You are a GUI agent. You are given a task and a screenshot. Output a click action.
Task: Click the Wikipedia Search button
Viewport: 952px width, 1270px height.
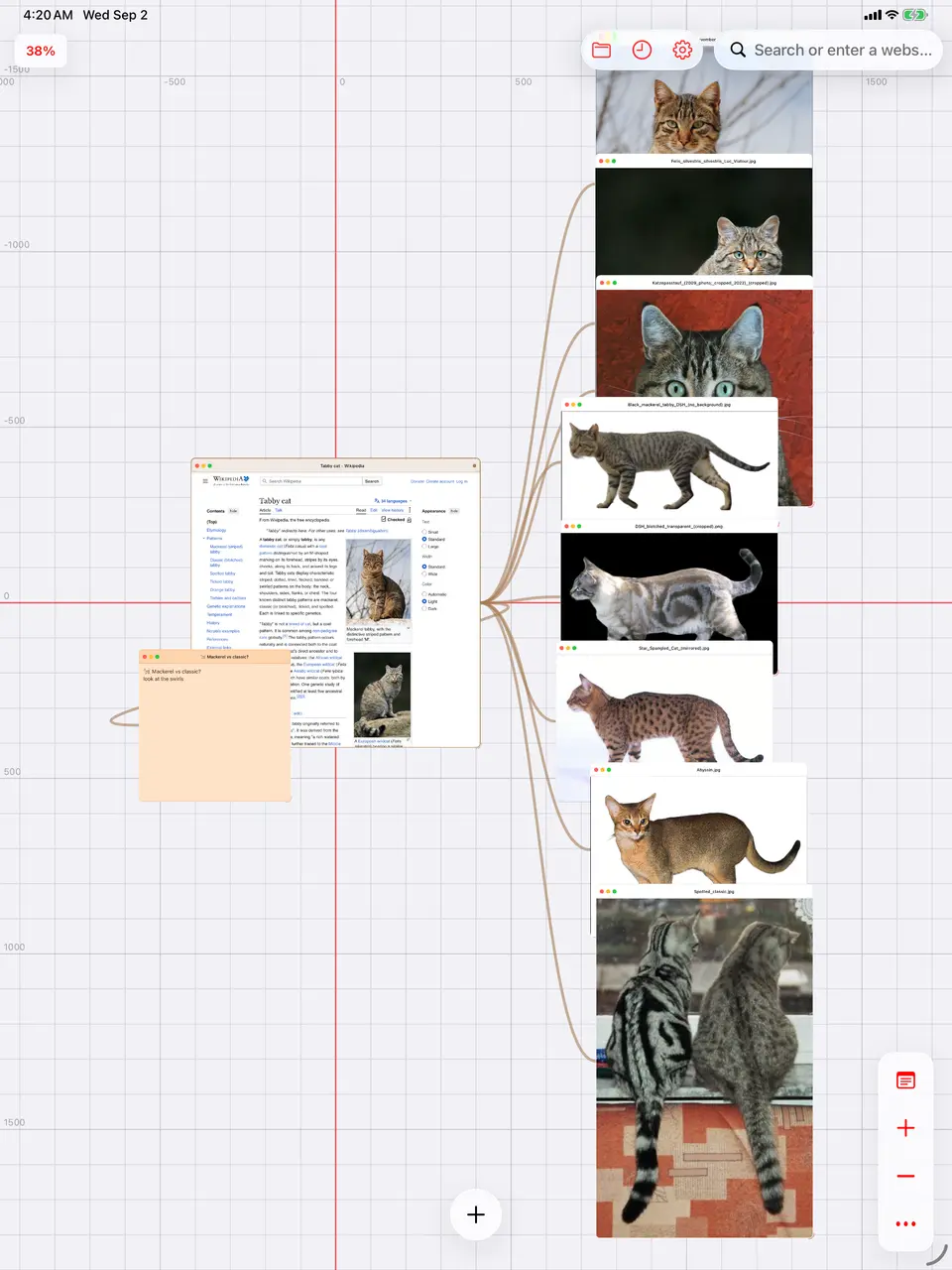pyautogui.click(x=372, y=481)
